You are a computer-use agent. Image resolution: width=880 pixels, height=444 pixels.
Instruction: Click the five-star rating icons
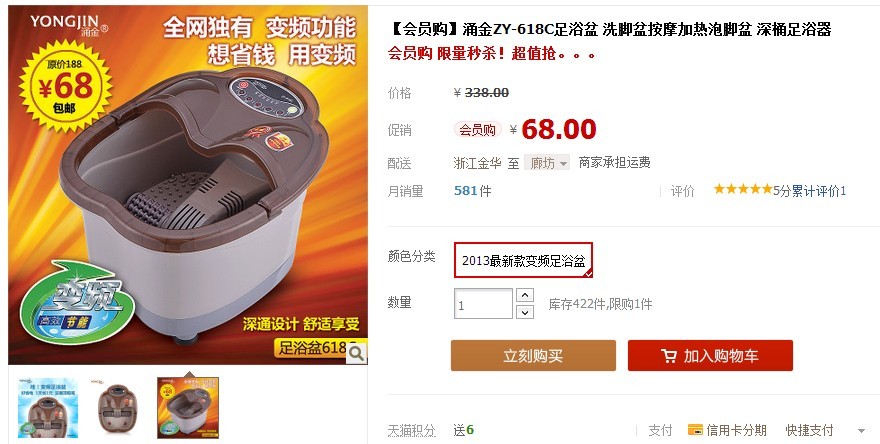tap(742, 189)
